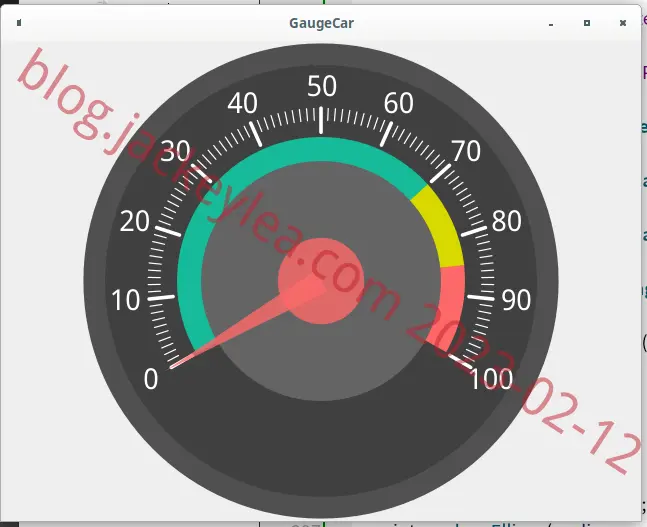This screenshot has height=527, width=647.
Task: Click the gauge scale label 60
Action: [399, 103]
